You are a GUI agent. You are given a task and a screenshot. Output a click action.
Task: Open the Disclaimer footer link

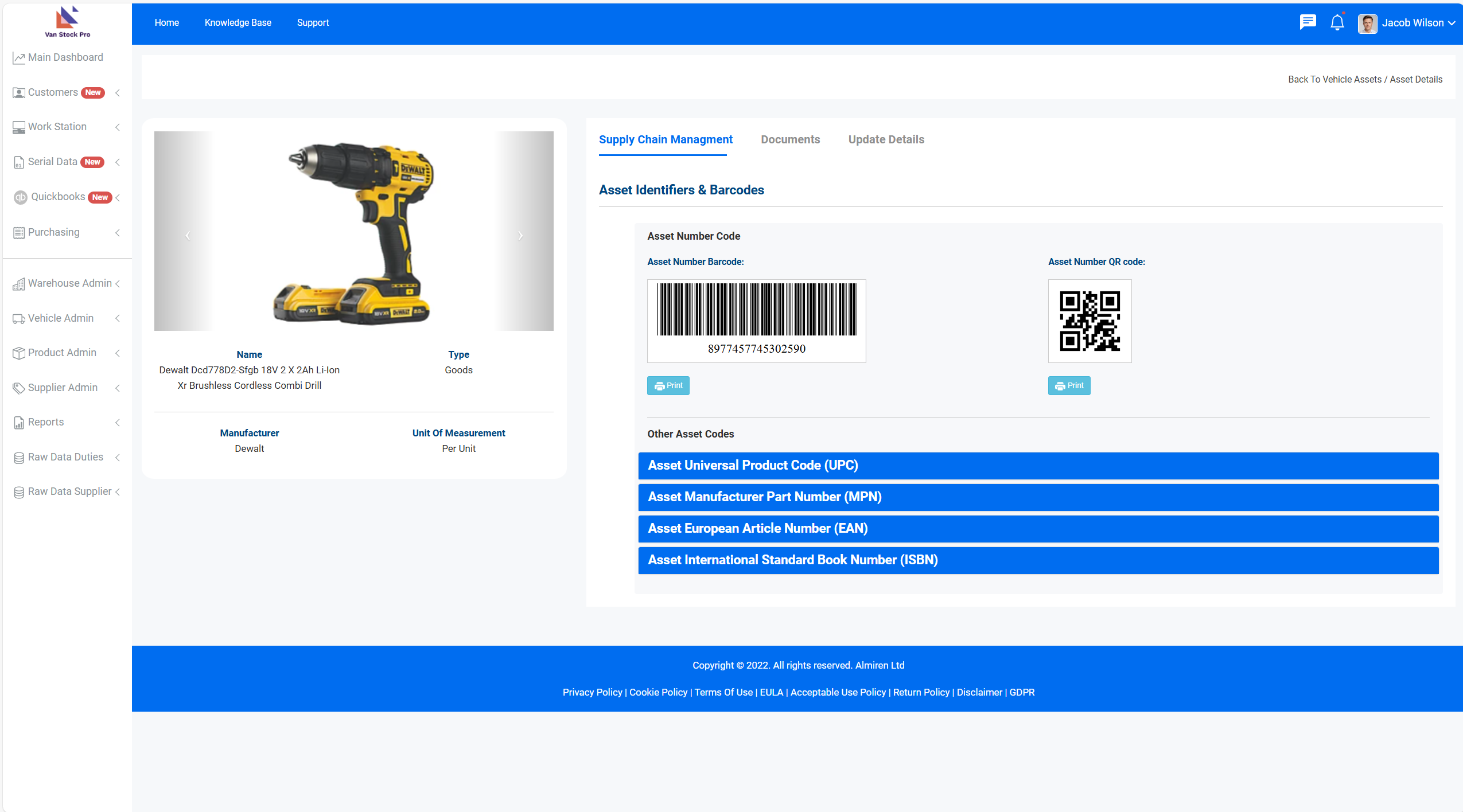click(979, 693)
